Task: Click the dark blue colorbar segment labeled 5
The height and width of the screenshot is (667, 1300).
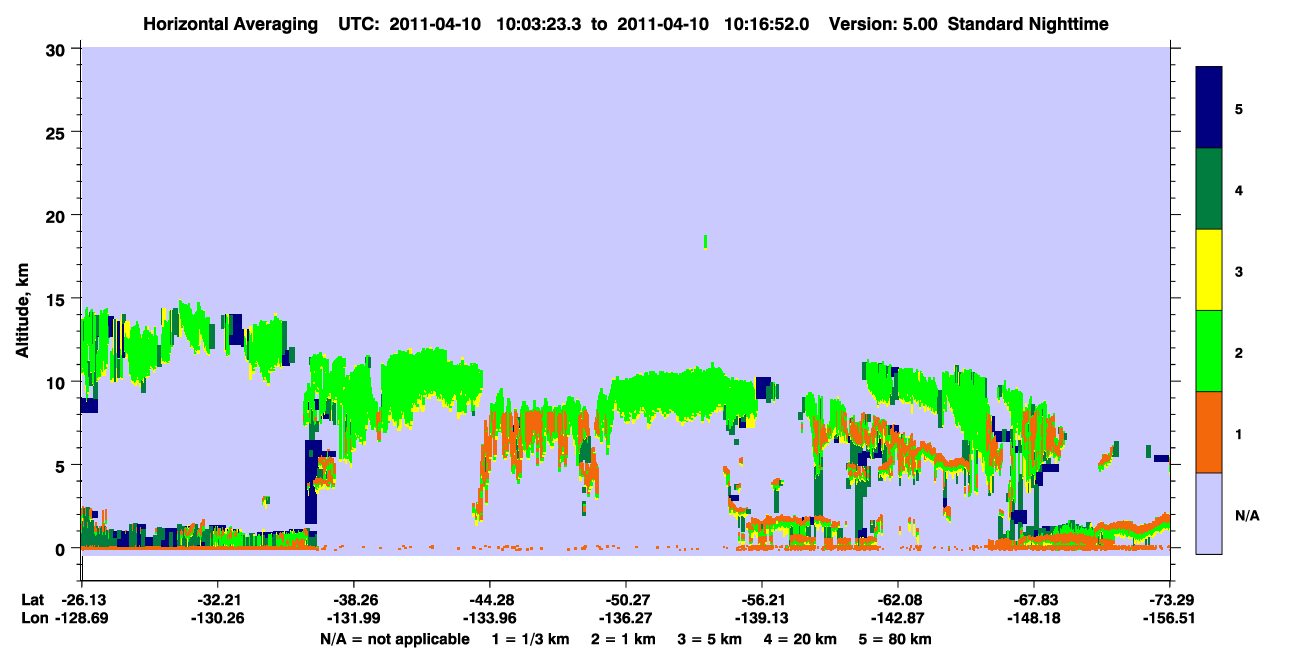Action: (x=1209, y=108)
